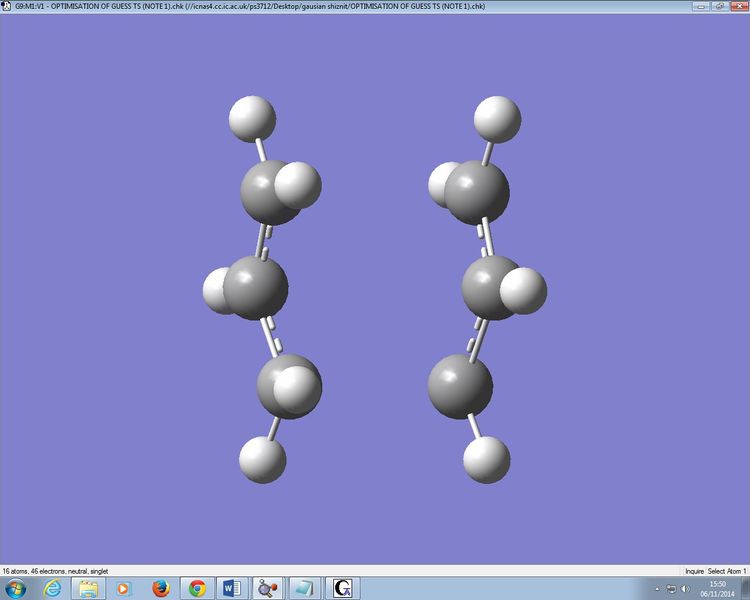Image resolution: width=750 pixels, height=600 pixels.
Task: Open the notepad-style taskbar icon
Action: 304,589
